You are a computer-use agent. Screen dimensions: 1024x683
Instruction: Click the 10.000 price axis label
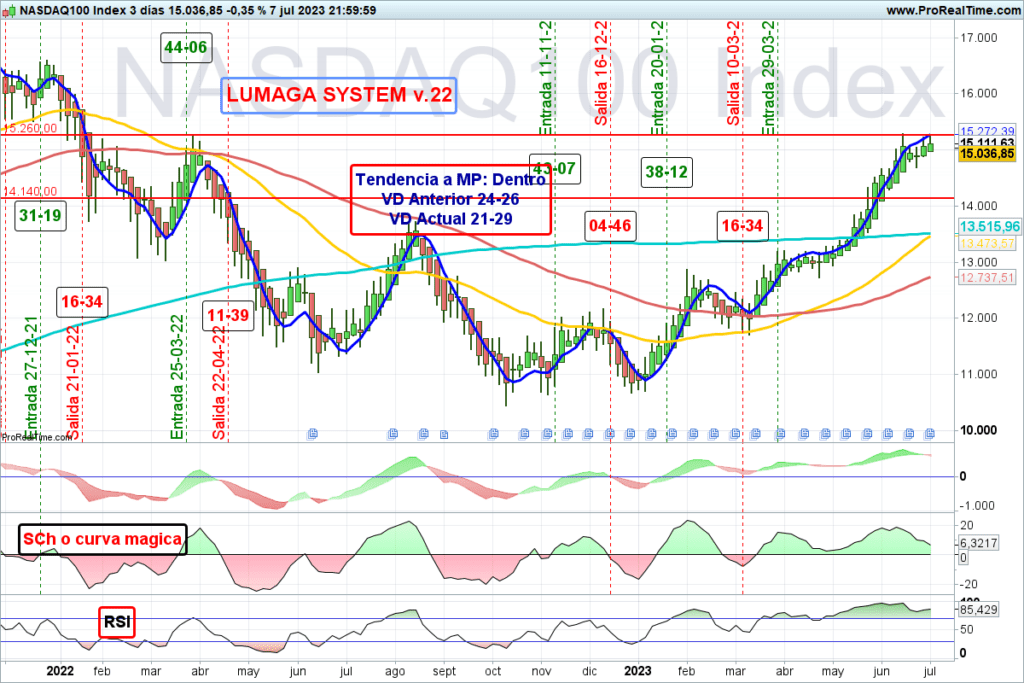pos(978,430)
